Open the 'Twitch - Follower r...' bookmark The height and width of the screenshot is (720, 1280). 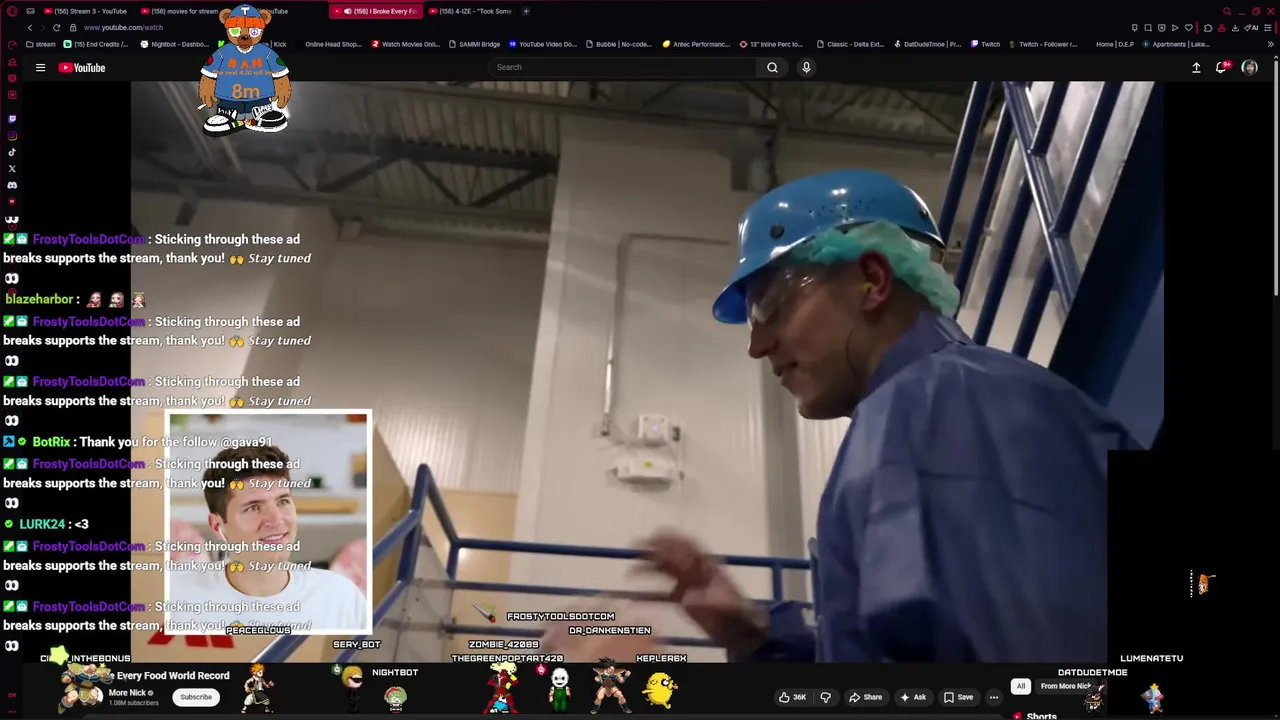1043,44
